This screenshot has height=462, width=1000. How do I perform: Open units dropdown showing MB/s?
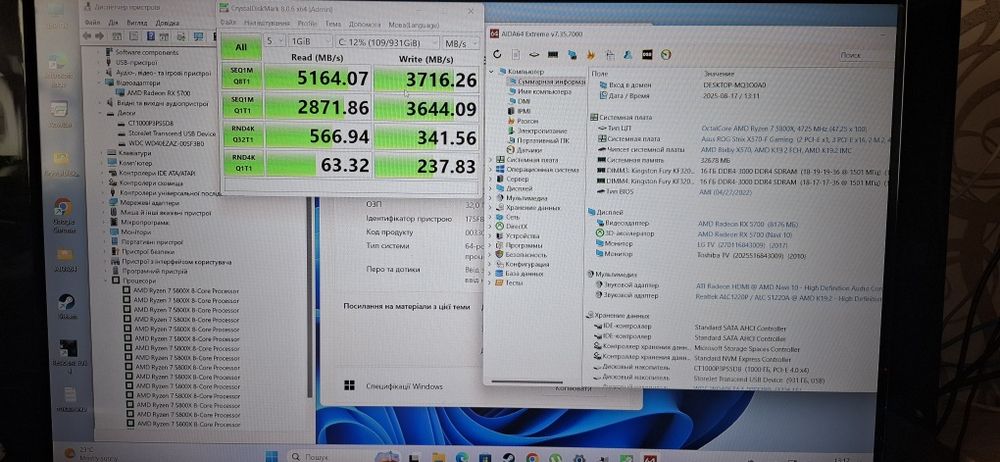point(460,43)
